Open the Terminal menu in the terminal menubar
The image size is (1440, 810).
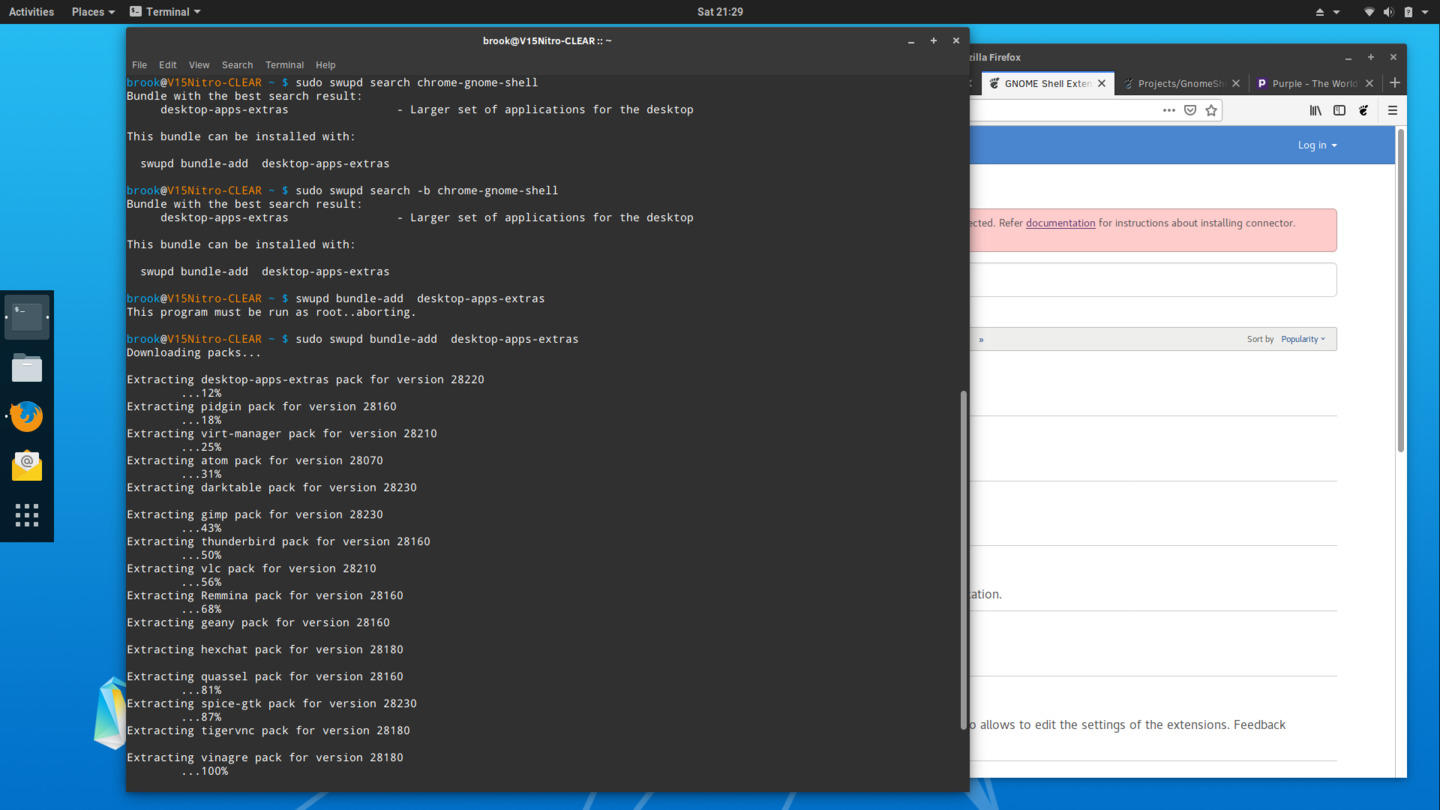point(284,65)
